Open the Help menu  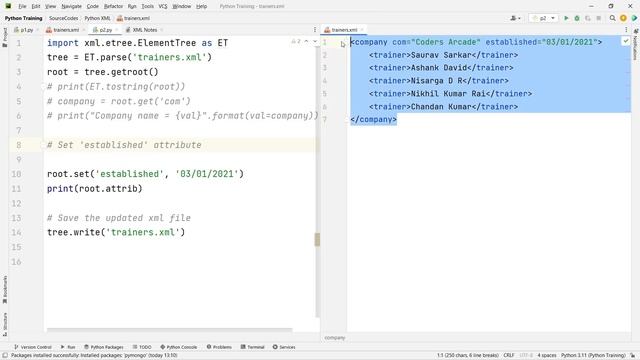point(201,6)
